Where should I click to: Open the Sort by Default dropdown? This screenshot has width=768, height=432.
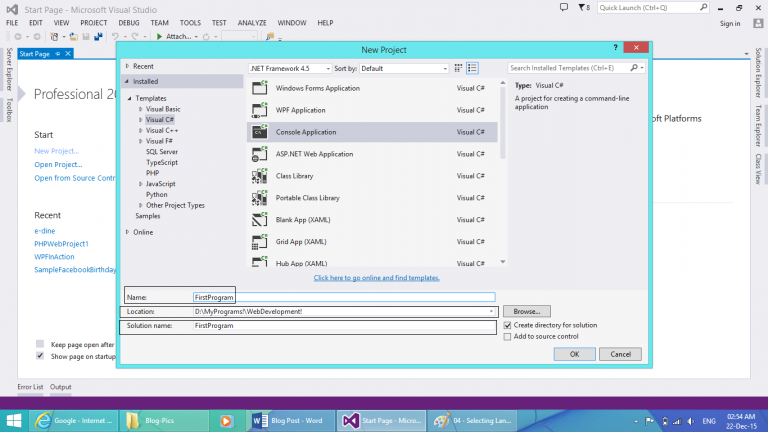404,69
